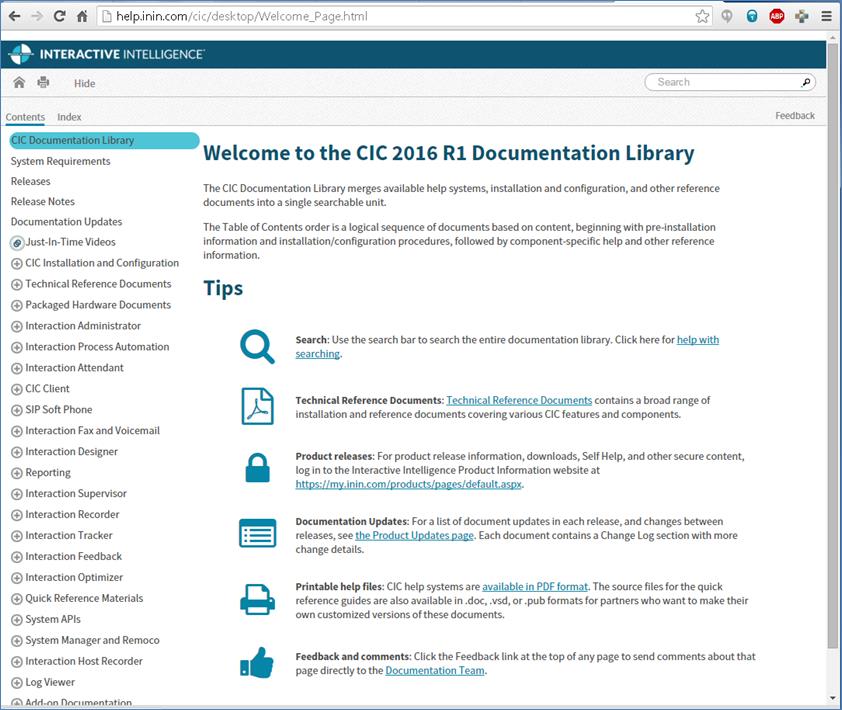
Task: Open the Chrome hamburger menu
Action: [827, 16]
